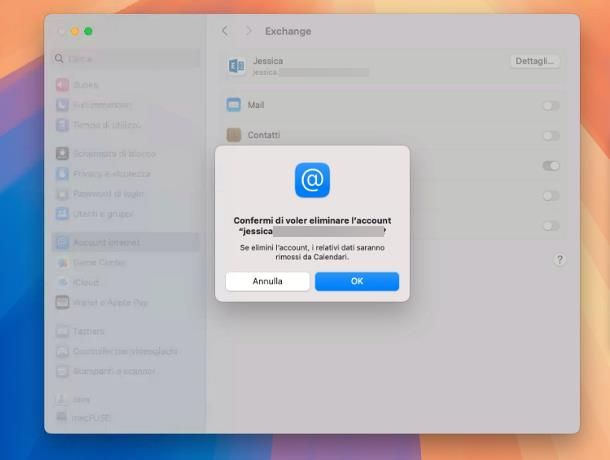Cancel the deletion by clicking Annulla
This screenshot has height=460, width=610.
point(268,281)
